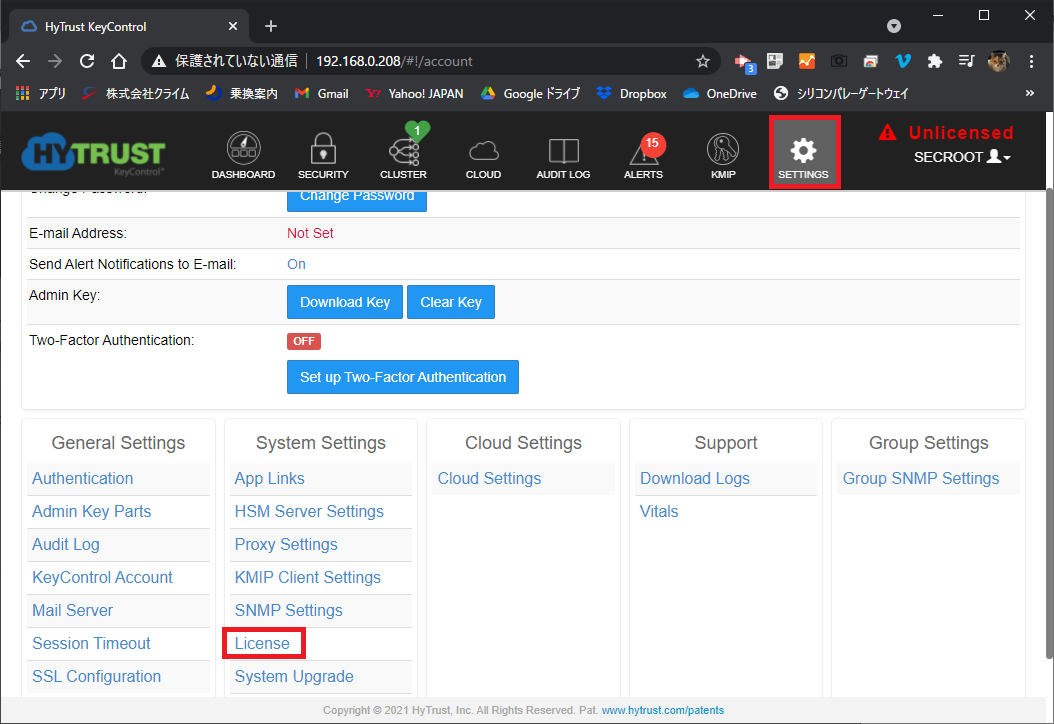Open the App Links link
The image size is (1054, 724).
[270, 479]
